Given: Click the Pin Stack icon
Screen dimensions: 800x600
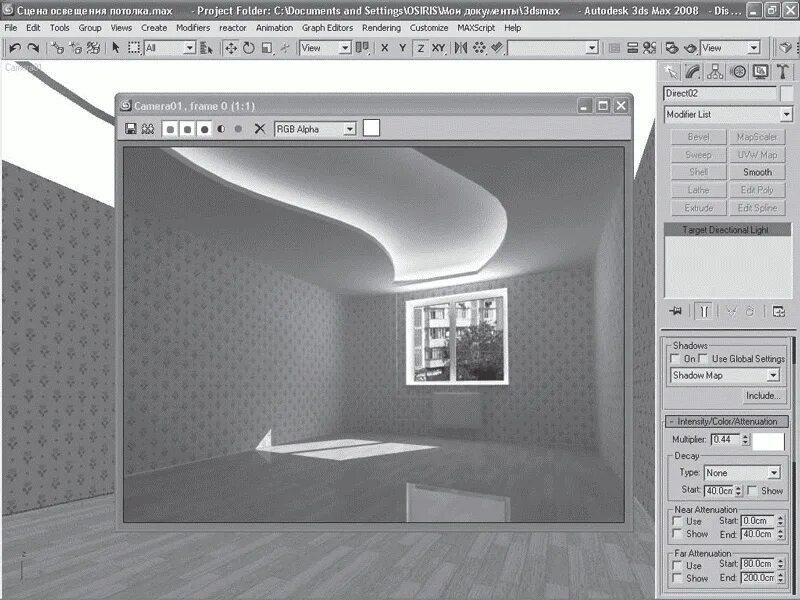Looking at the screenshot, I should click(x=676, y=311).
